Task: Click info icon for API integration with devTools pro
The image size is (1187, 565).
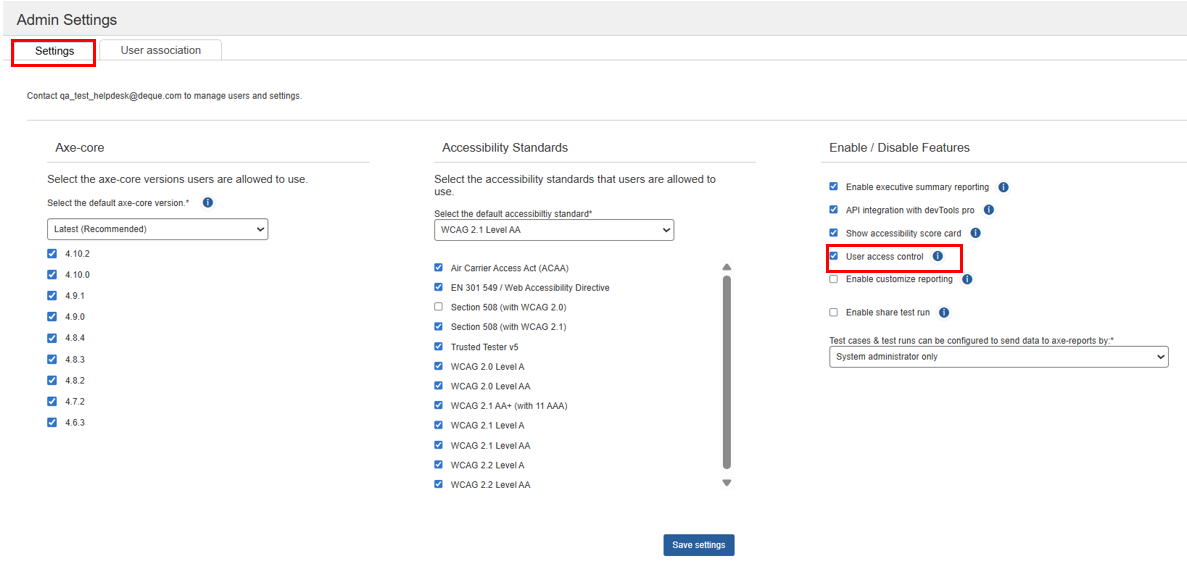Action: click(x=988, y=210)
